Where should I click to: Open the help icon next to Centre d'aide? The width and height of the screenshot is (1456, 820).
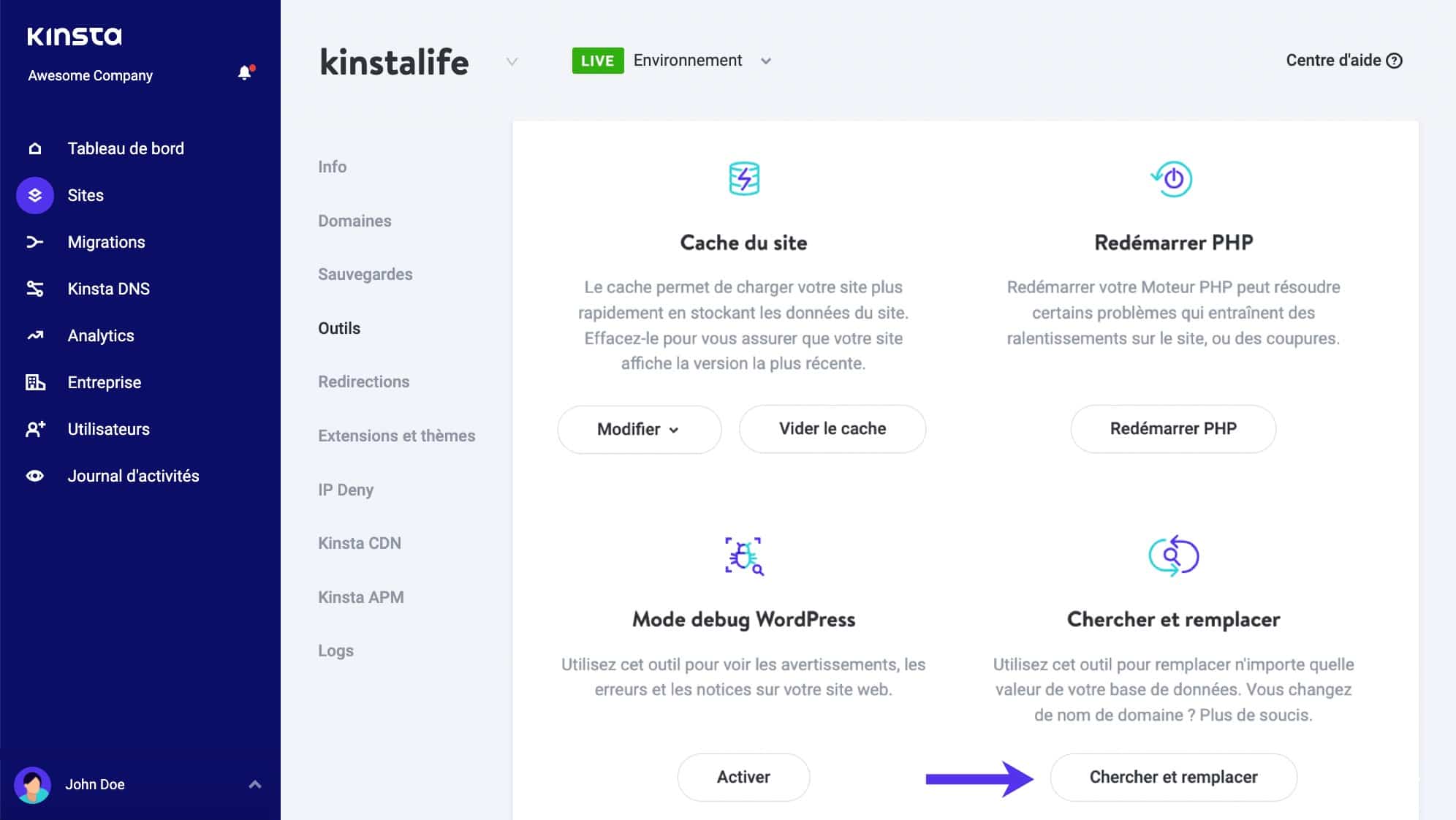(x=1392, y=61)
